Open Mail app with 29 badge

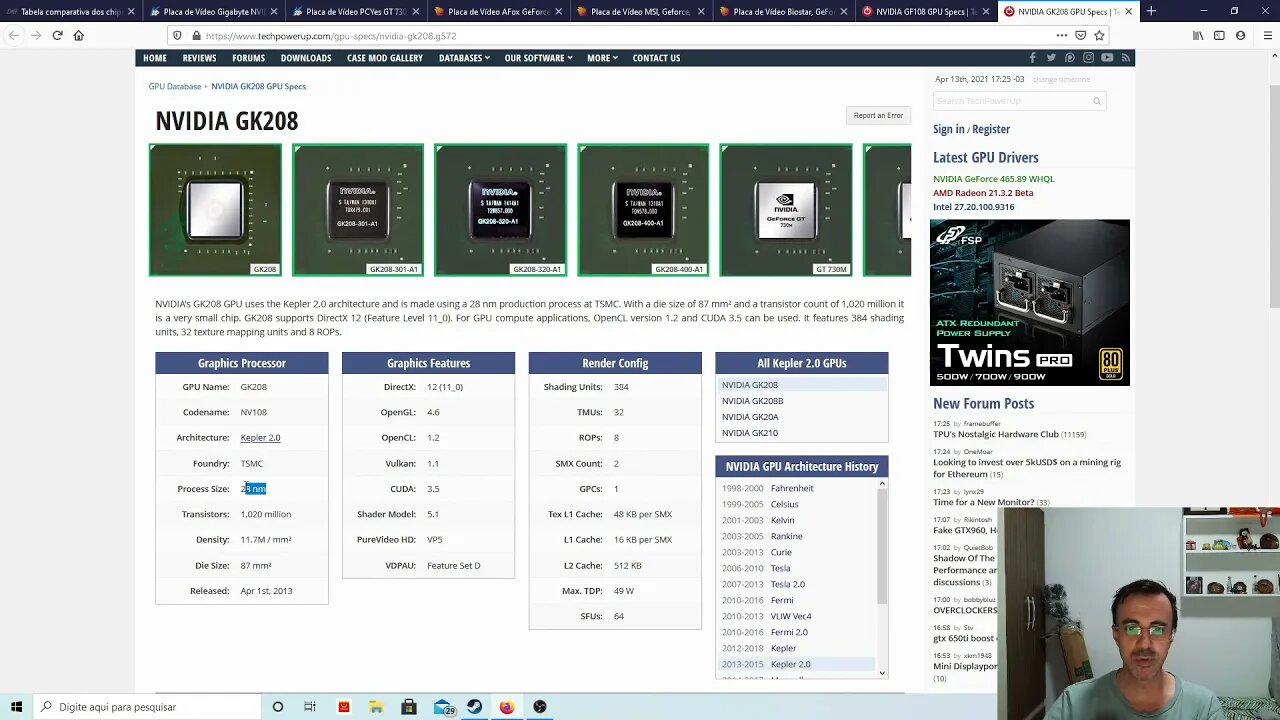442,707
